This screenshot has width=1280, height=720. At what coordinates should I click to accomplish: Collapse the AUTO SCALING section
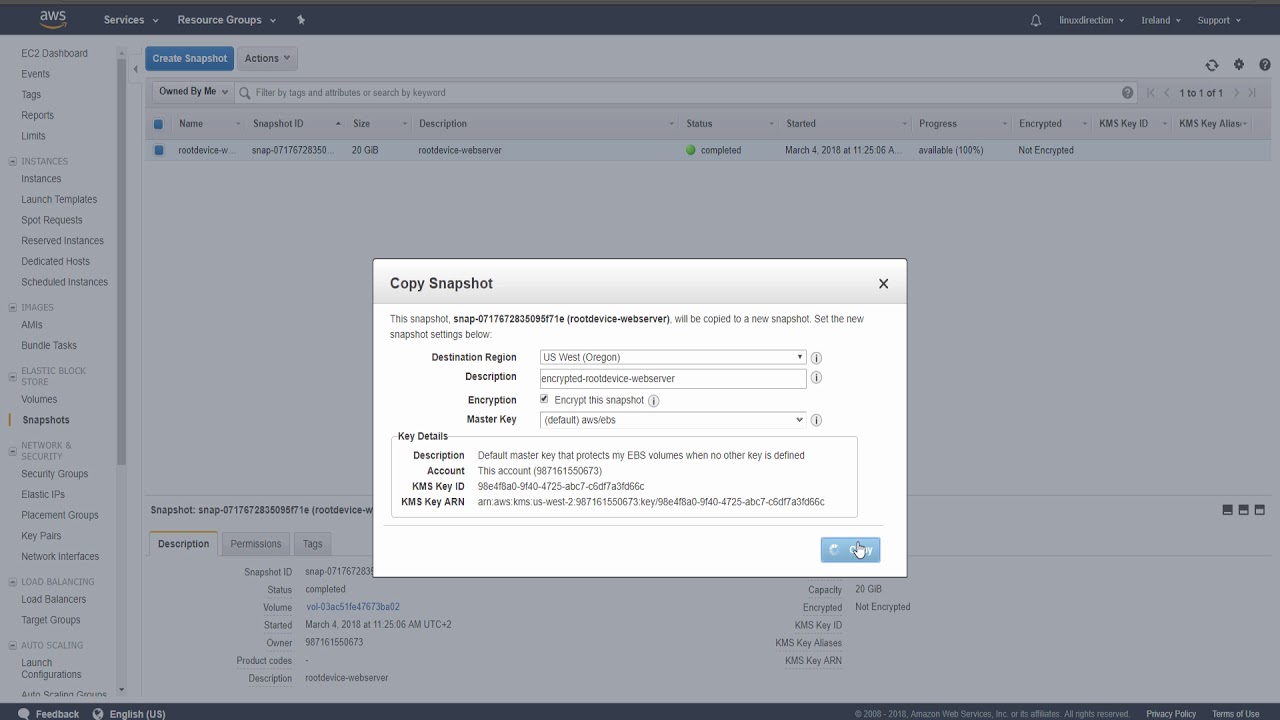tap(12, 646)
